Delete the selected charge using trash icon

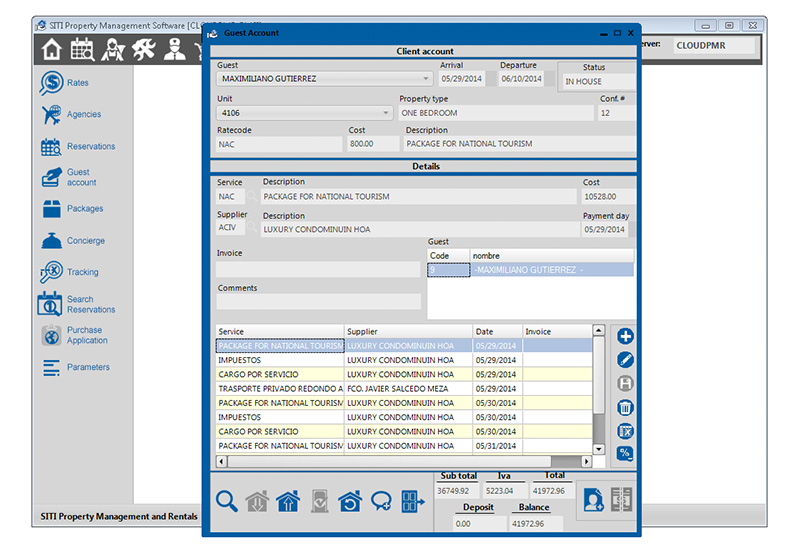tap(626, 407)
